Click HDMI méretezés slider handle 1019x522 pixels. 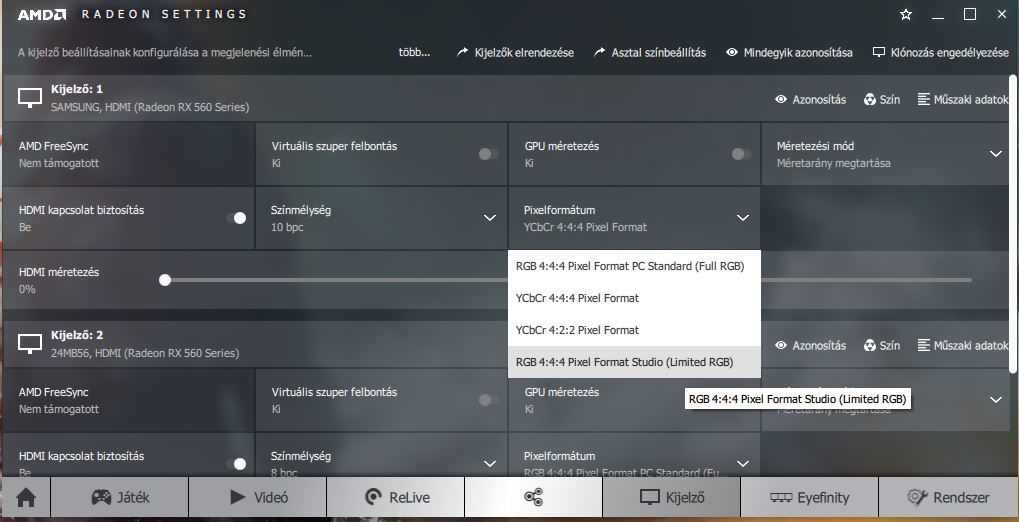pos(165,280)
